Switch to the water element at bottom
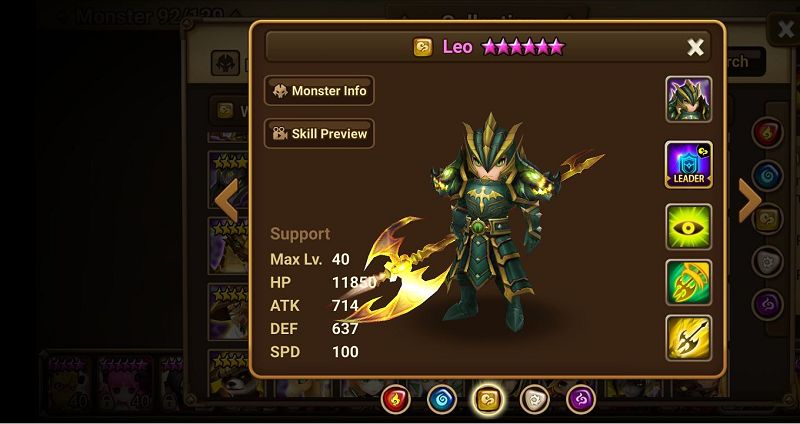The width and height of the screenshot is (800, 424). click(442, 399)
